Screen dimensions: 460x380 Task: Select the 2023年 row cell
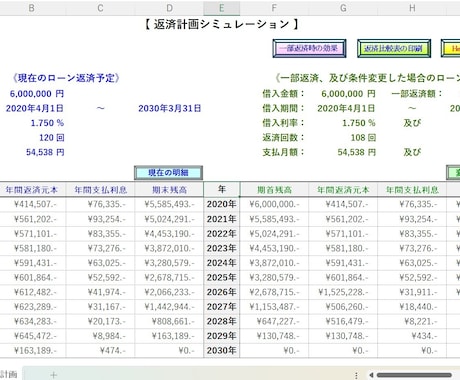click(x=222, y=248)
